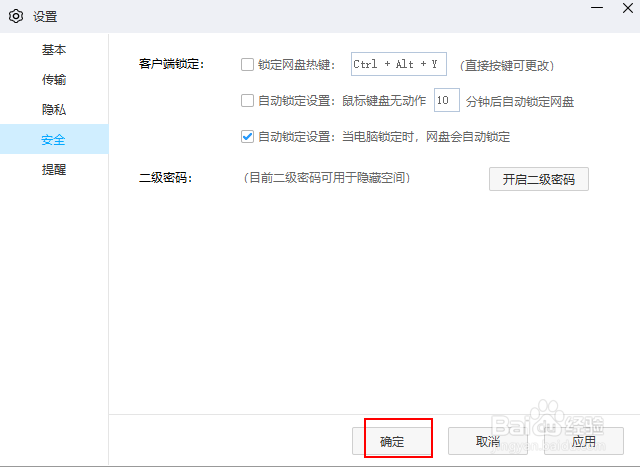Open the 隐私 settings tab

coord(54,109)
